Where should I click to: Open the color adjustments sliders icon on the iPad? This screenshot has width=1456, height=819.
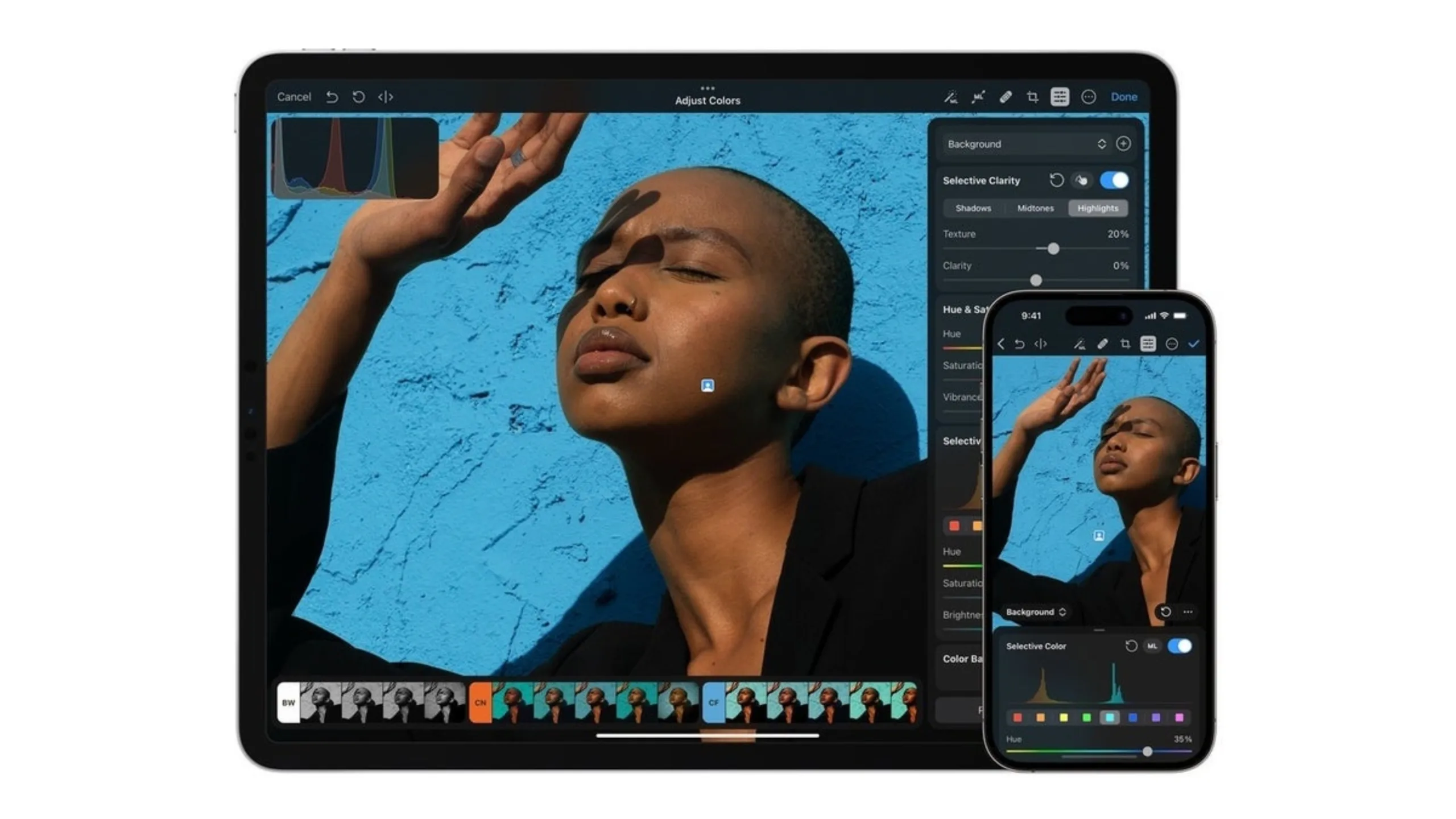(x=1060, y=97)
